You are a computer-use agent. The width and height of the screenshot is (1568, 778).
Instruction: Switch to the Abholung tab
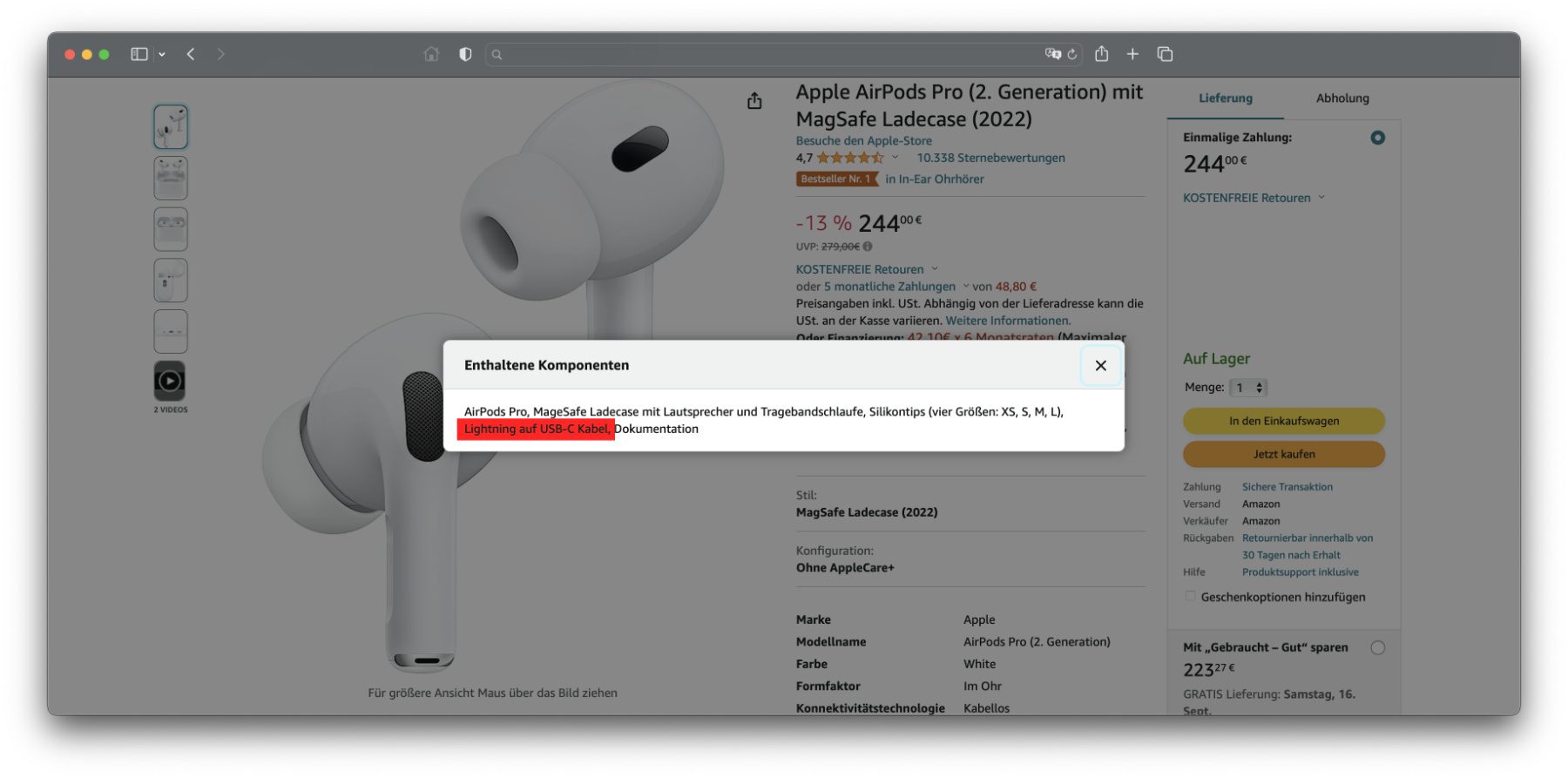[1342, 98]
